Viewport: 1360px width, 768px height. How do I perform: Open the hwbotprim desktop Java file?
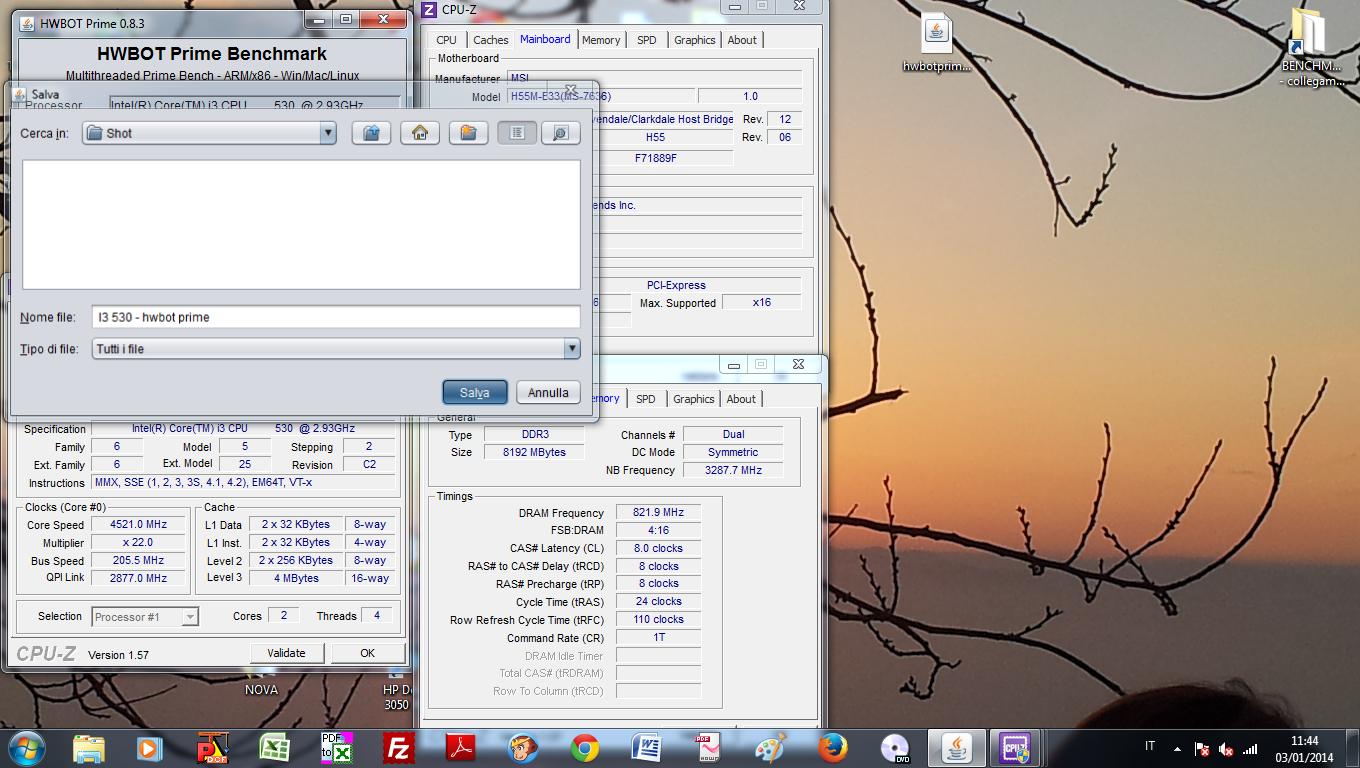coord(937,42)
